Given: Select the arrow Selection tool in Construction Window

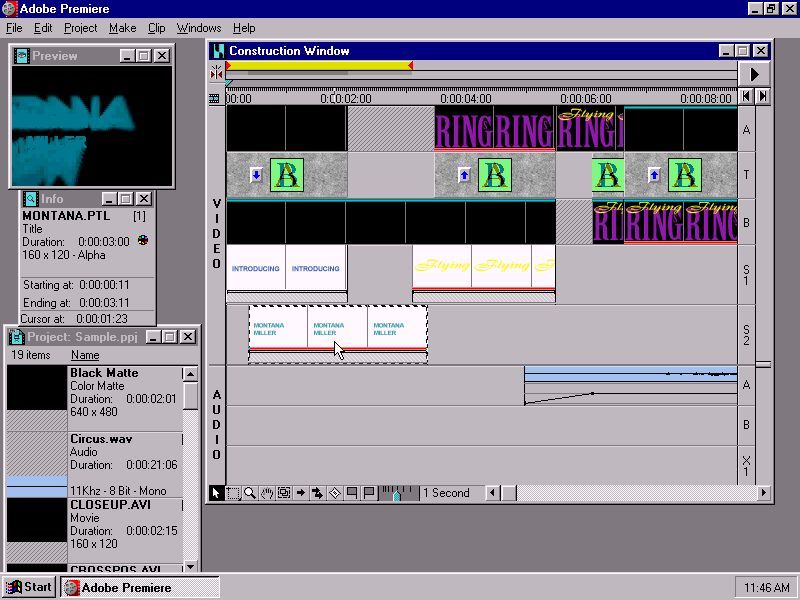Looking at the screenshot, I should (x=215, y=492).
